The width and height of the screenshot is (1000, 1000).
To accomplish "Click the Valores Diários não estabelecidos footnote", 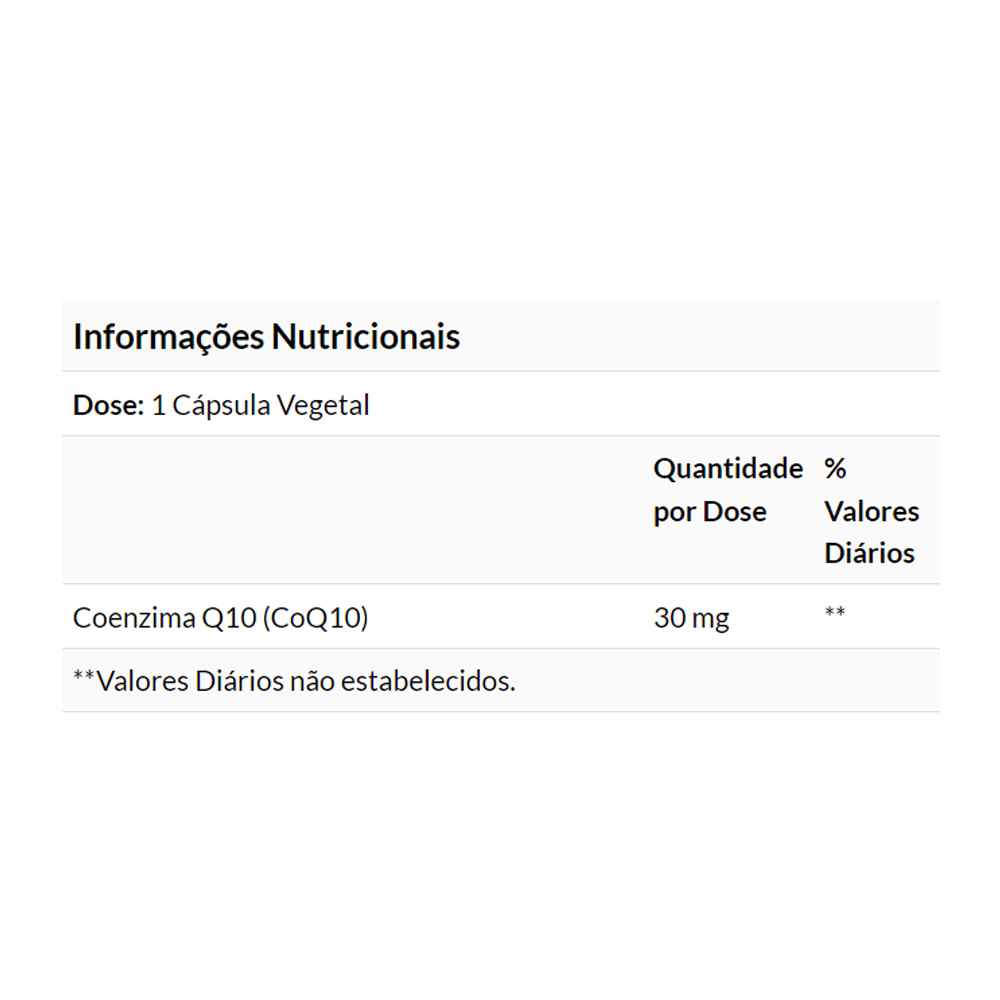I will (294, 681).
